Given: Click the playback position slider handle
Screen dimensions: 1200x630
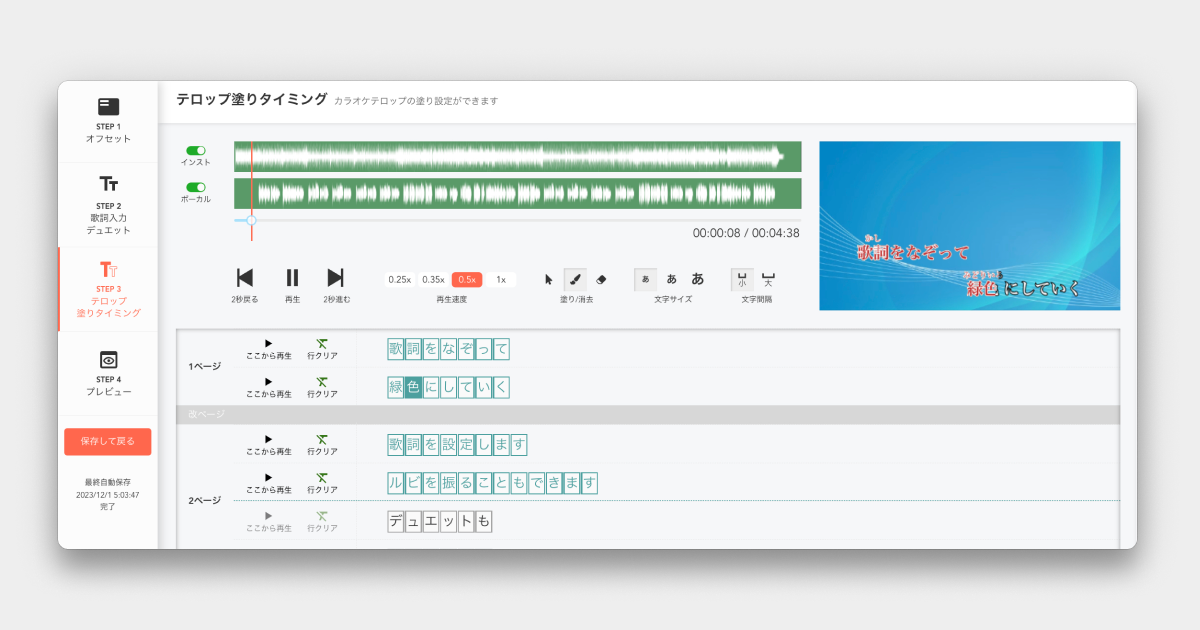Looking at the screenshot, I should 251,220.
